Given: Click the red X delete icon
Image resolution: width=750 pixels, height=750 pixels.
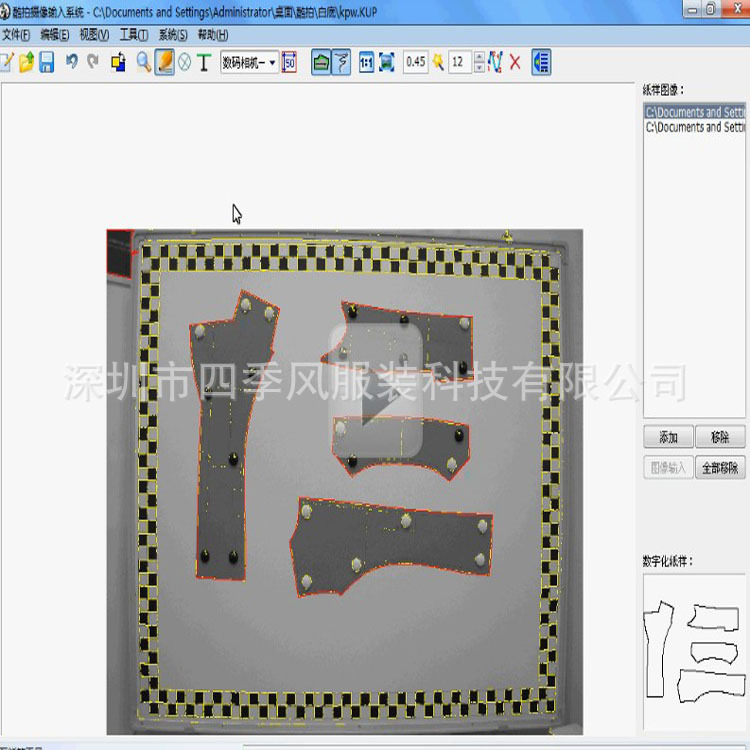Looking at the screenshot, I should [515, 63].
